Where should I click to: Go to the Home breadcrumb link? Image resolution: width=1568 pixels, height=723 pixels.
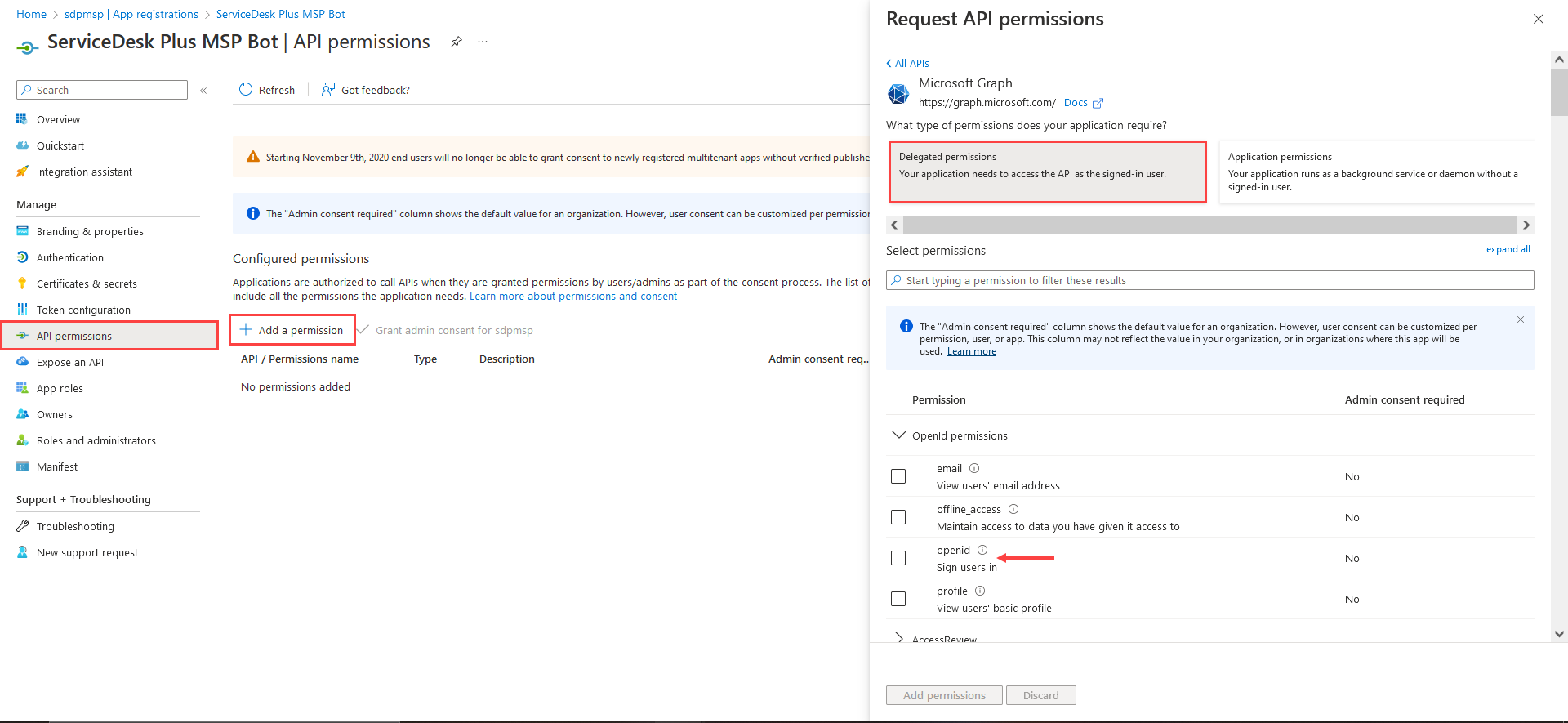tap(31, 14)
